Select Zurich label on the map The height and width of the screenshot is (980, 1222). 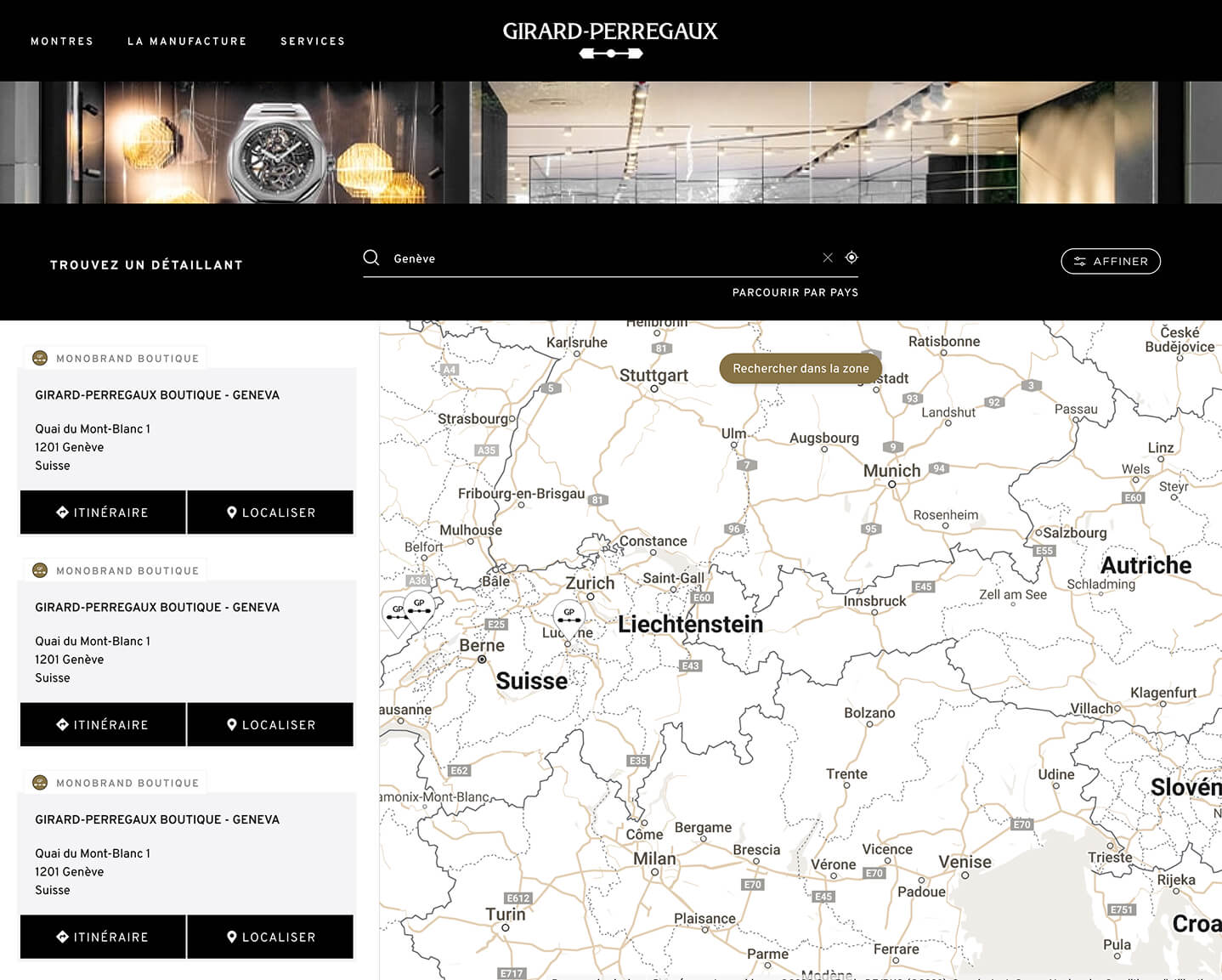point(590,583)
